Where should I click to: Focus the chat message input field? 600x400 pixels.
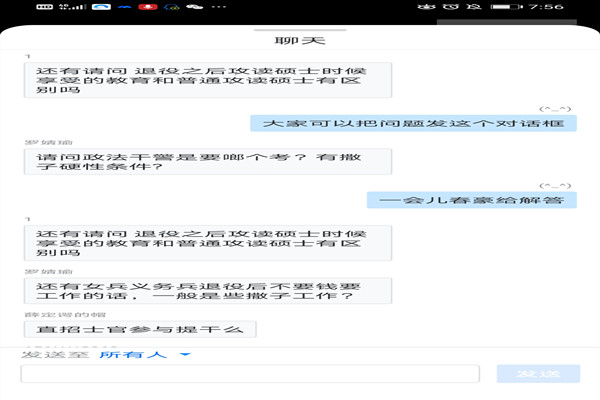point(255,374)
